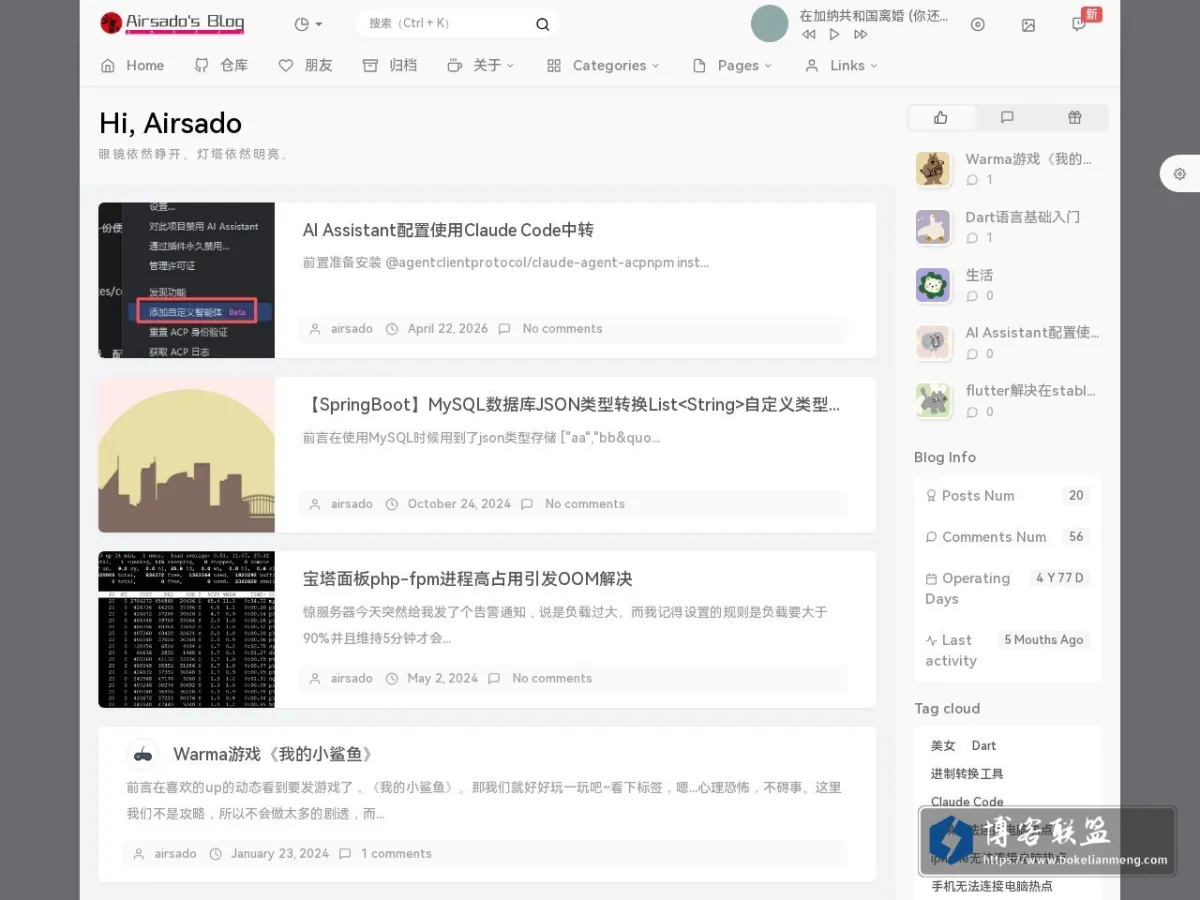This screenshot has width=1200, height=900.
Task: Select the 手机无法连接电脑热点 tag
Action: (992, 886)
